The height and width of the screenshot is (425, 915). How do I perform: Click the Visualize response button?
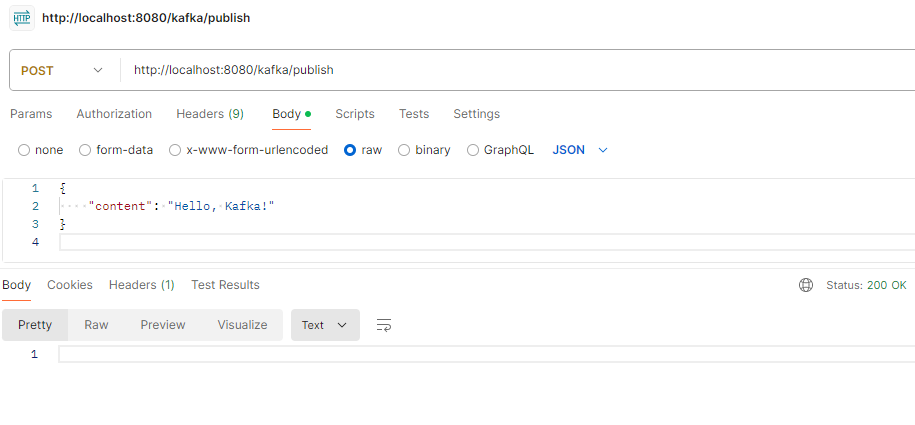click(242, 325)
